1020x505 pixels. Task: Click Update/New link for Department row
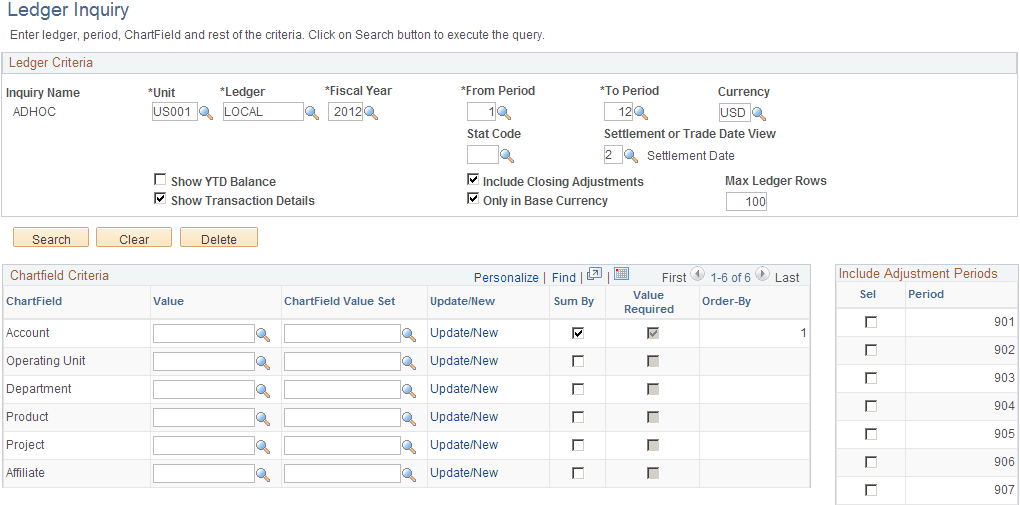point(464,389)
